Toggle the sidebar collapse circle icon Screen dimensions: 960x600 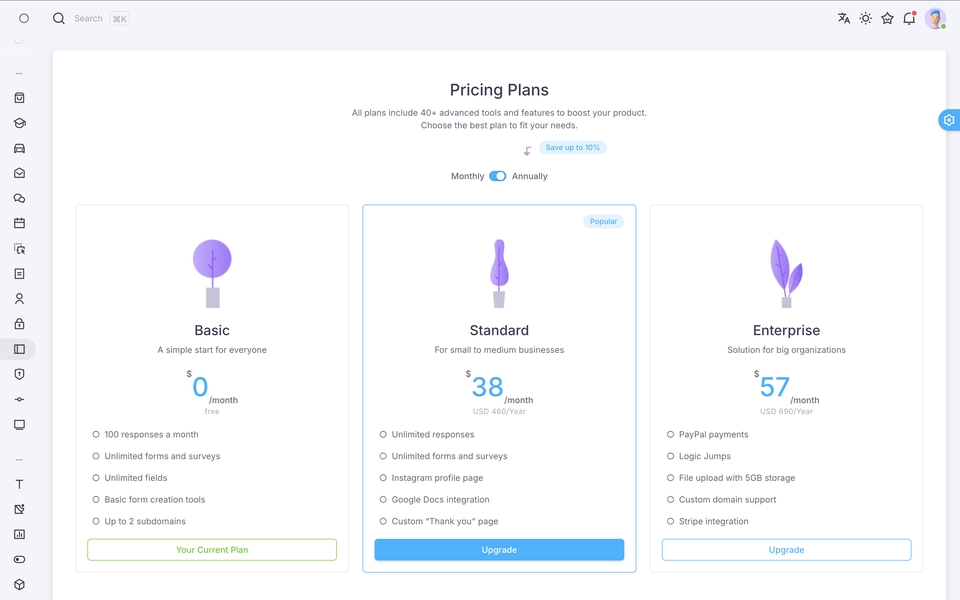pyautogui.click(x=24, y=18)
